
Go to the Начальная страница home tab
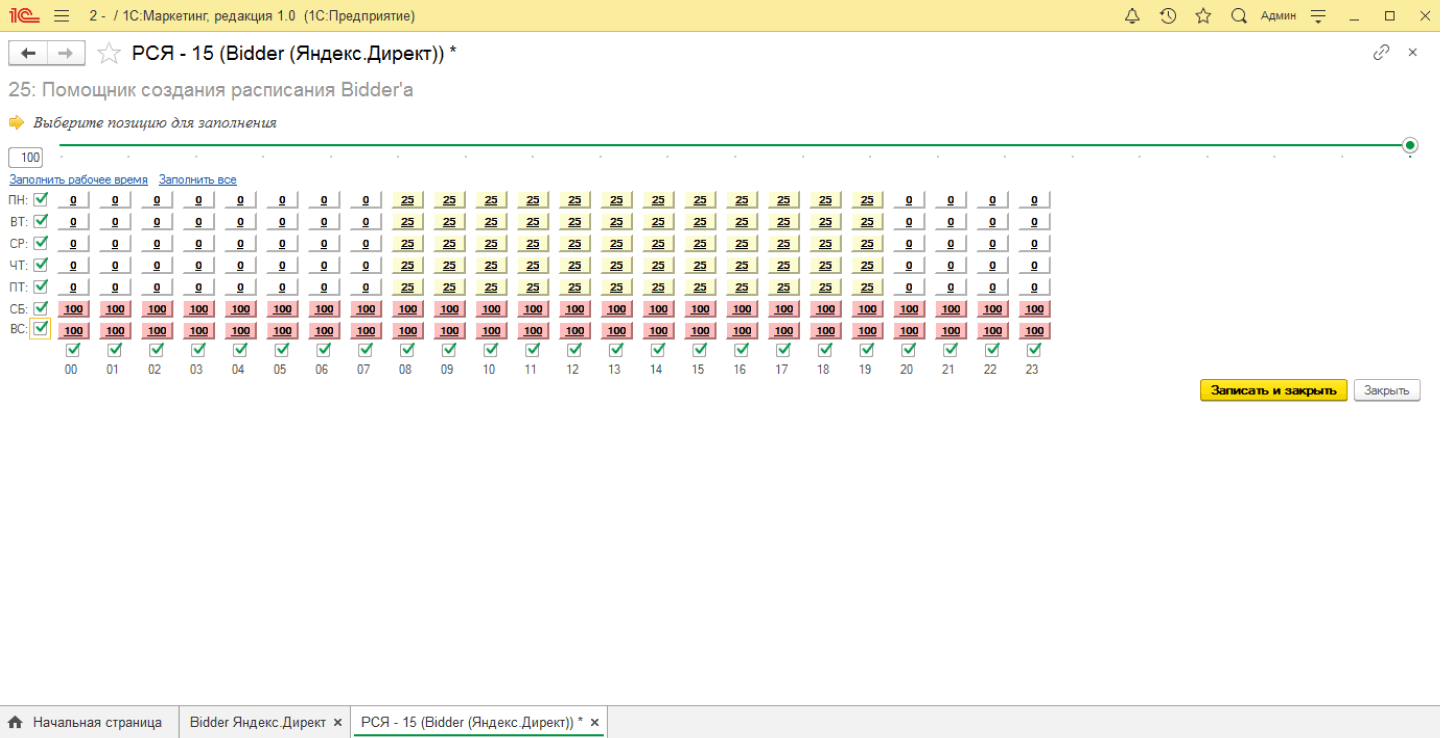point(86,722)
